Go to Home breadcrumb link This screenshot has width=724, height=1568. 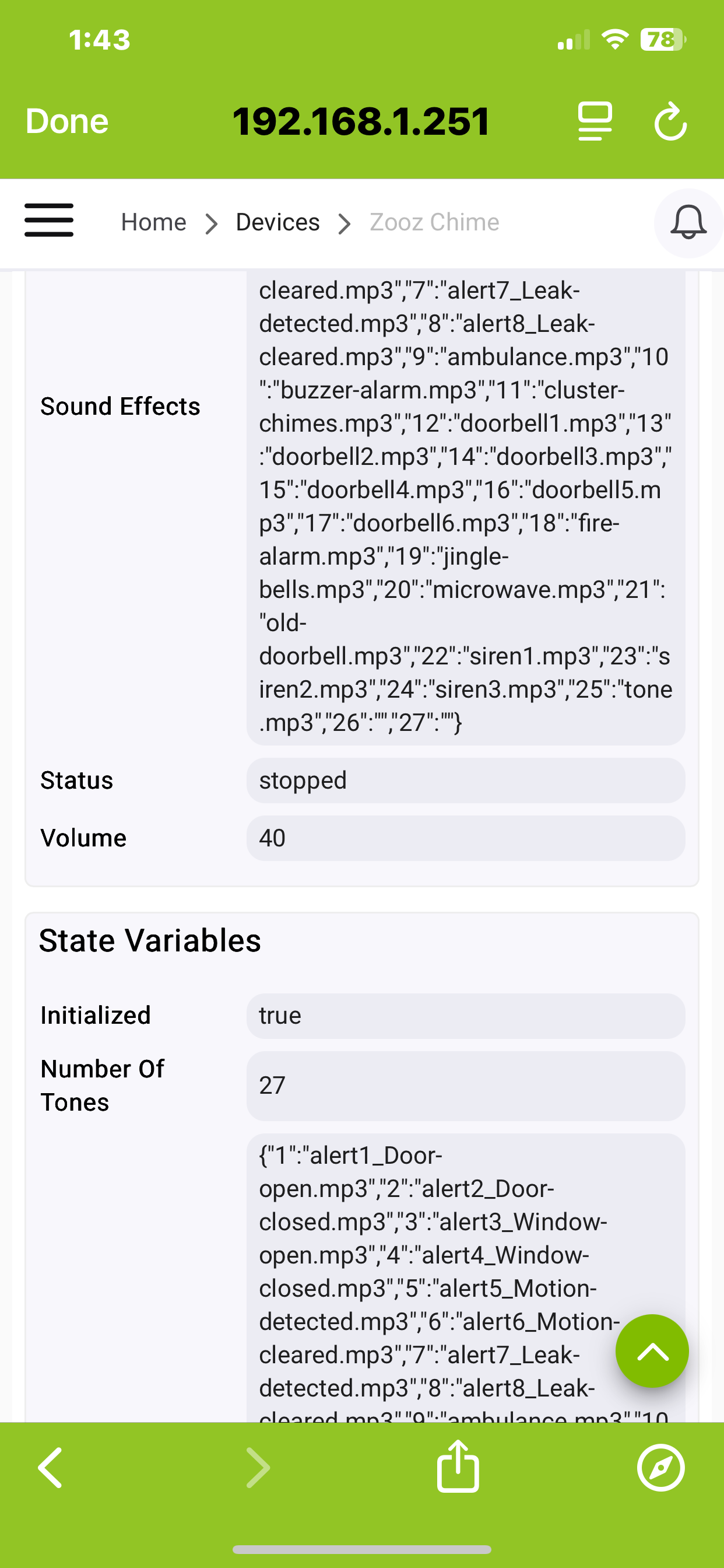(153, 223)
